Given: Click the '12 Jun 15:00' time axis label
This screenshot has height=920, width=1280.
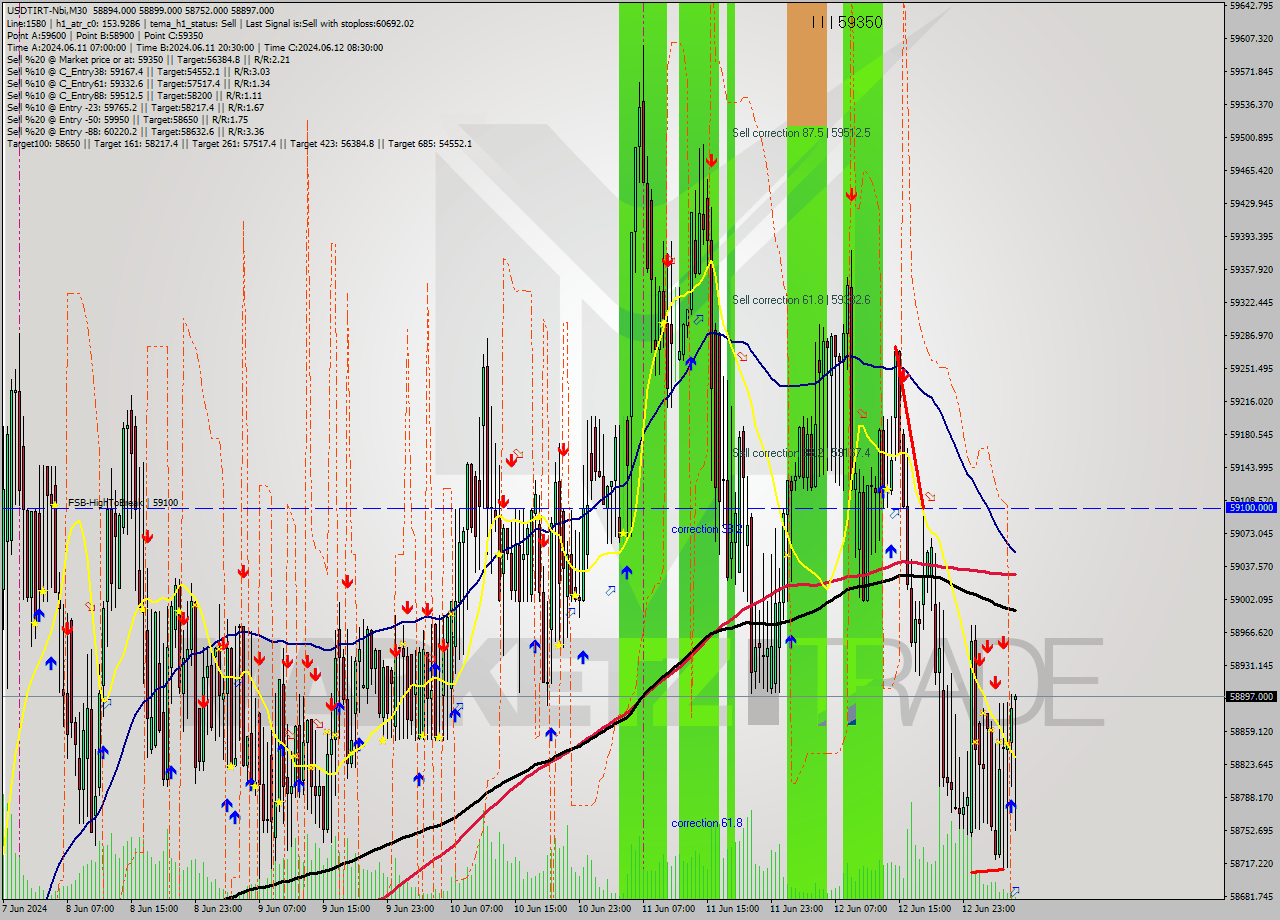Looking at the screenshot, I should pos(924,909).
